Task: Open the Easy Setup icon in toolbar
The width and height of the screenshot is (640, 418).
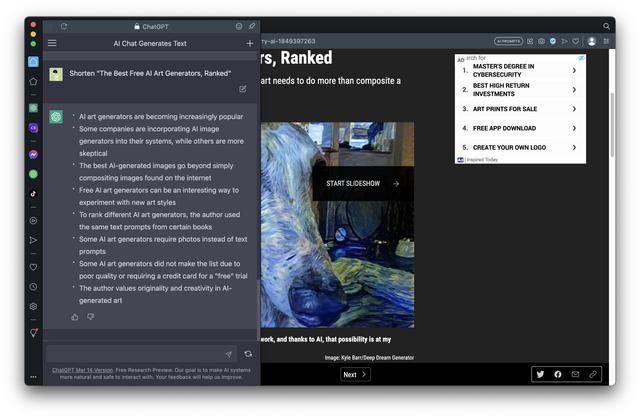Action: 606,41
